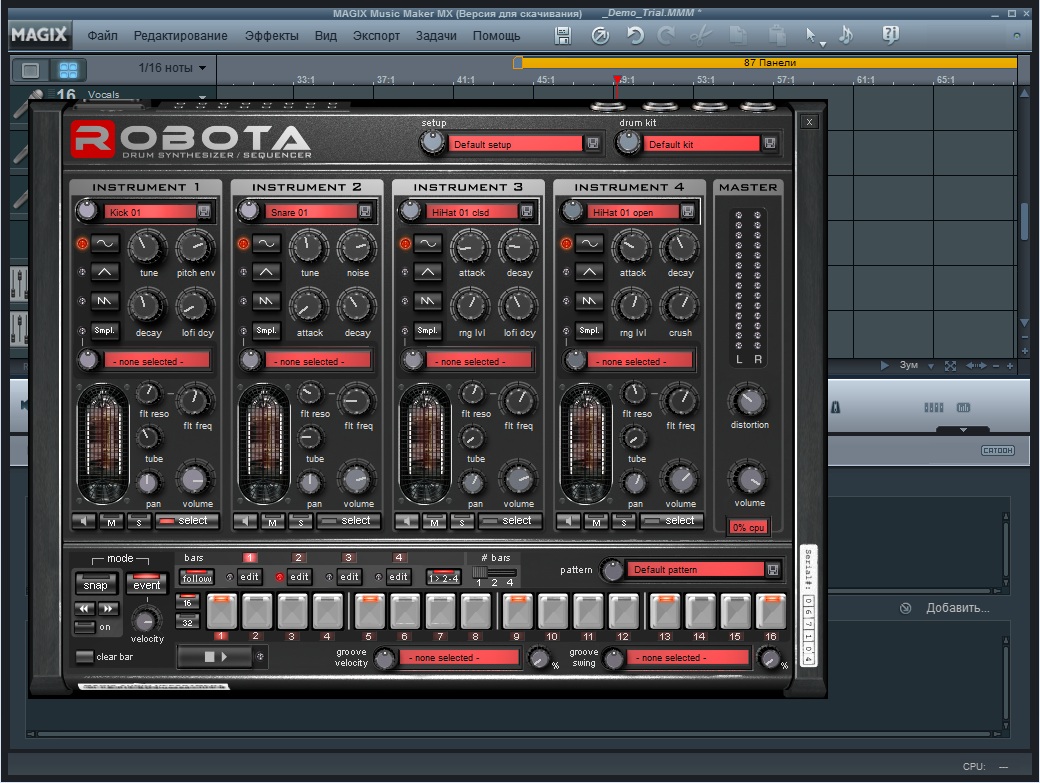
Task: Open the Default kit drum kit list
Action: pyautogui.click(x=701, y=144)
